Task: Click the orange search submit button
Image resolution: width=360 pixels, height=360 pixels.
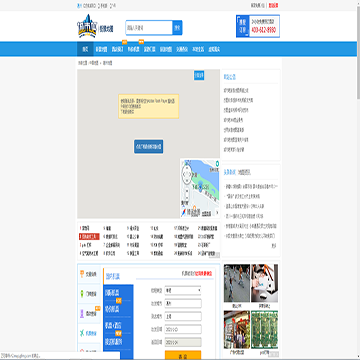Action: point(183,355)
